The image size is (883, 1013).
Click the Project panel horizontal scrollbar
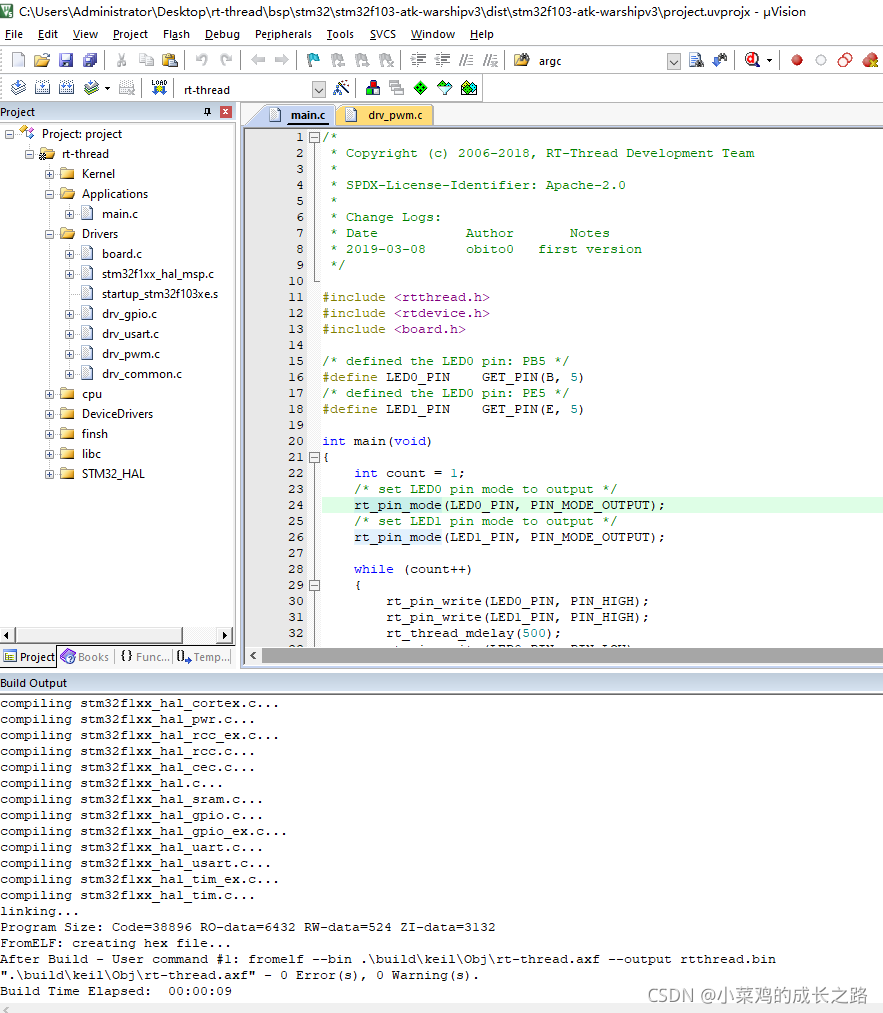click(x=99, y=635)
